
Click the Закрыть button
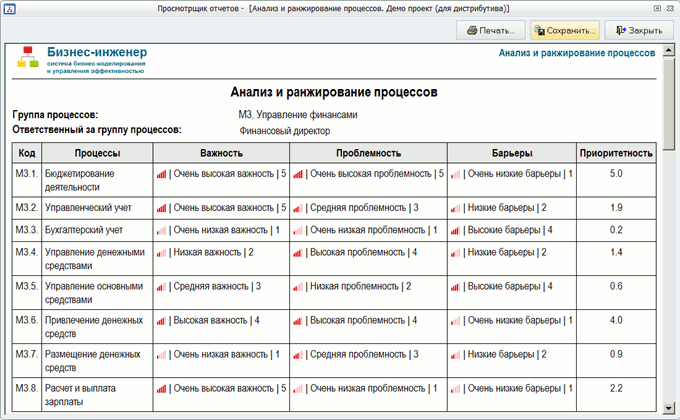[x=639, y=30]
